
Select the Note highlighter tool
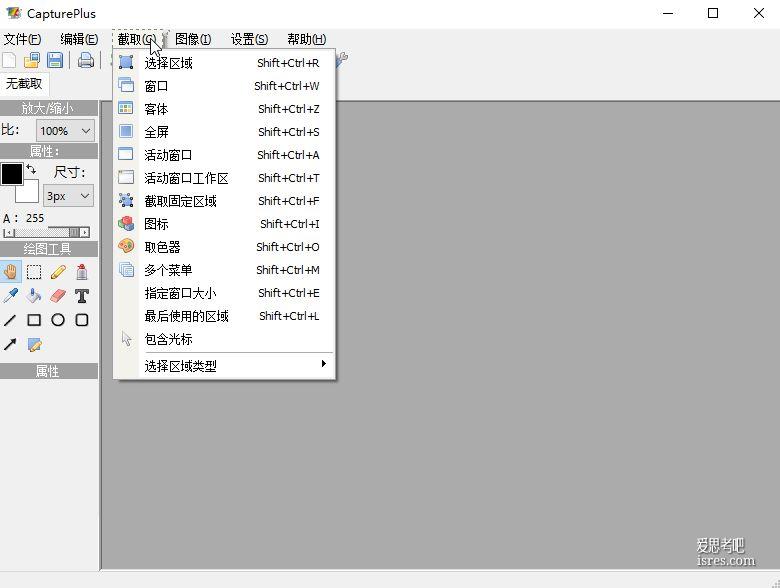[x=34, y=344]
